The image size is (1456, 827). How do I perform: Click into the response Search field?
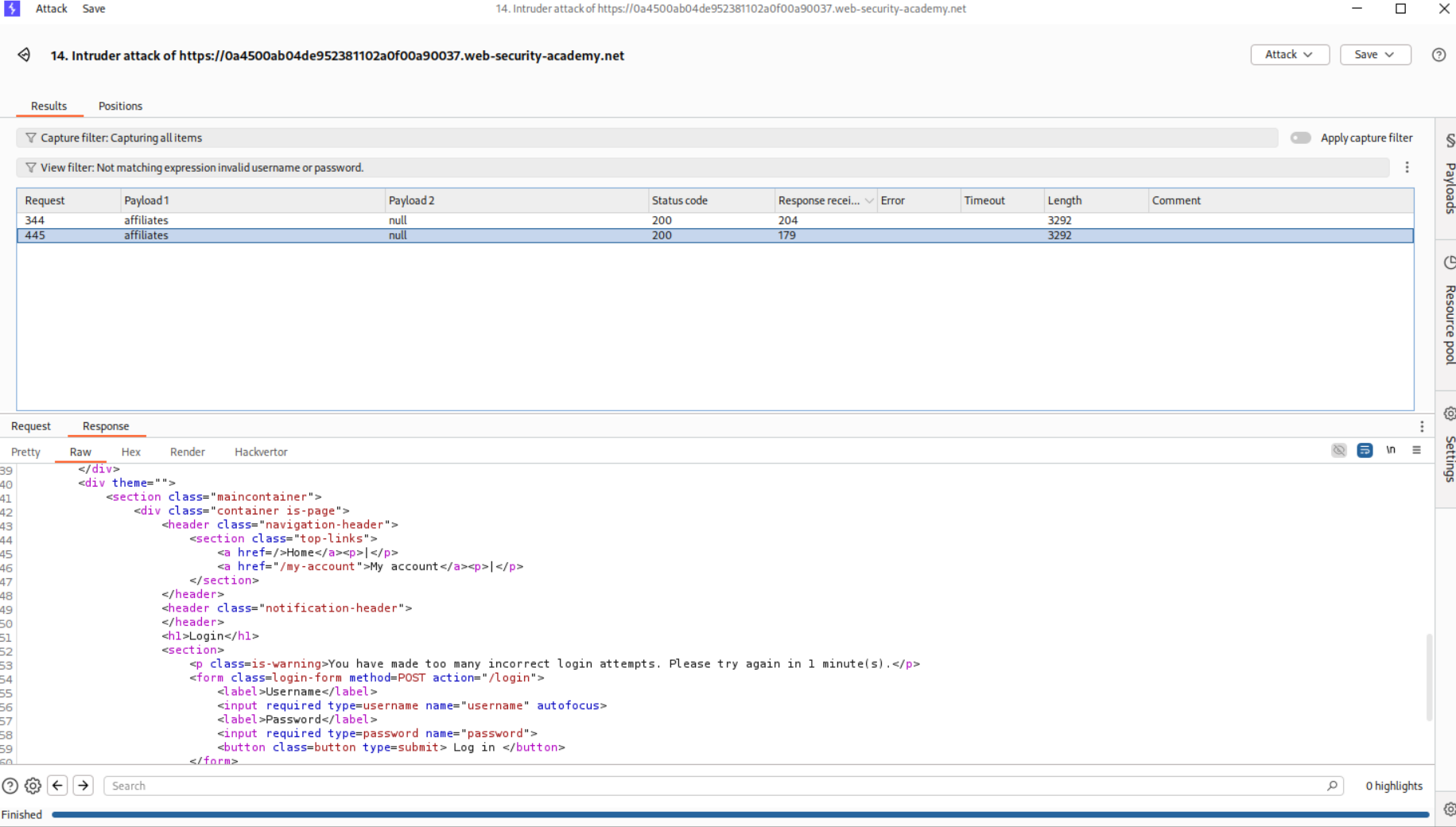tap(716, 786)
